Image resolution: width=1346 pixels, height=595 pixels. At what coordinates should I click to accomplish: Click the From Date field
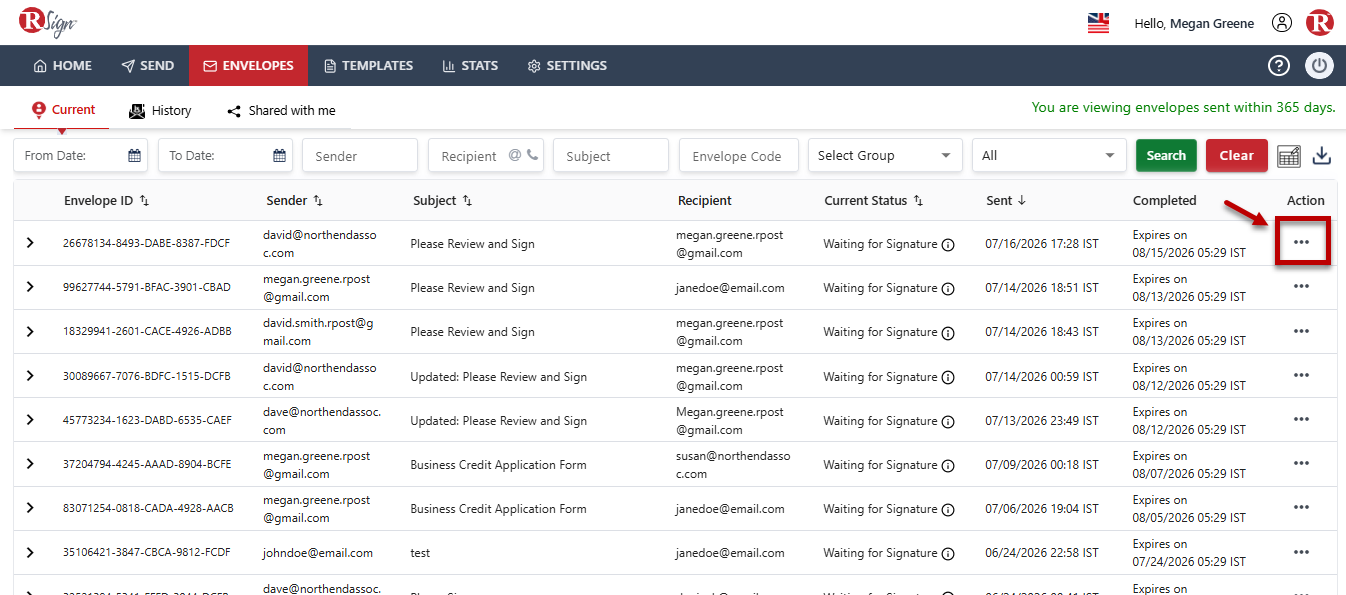[x=81, y=156]
